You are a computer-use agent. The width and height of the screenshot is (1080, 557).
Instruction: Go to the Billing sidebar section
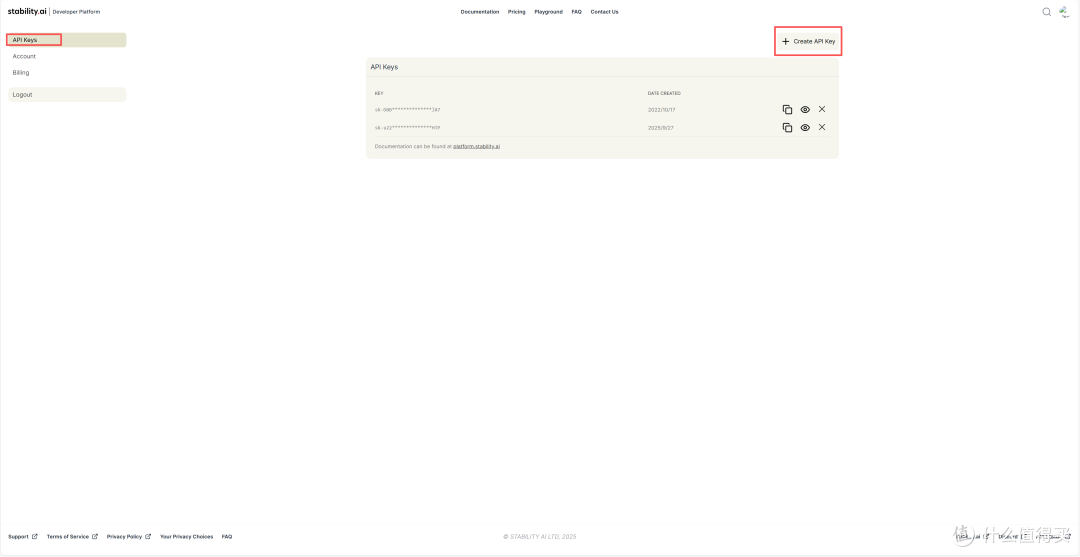[x=21, y=72]
